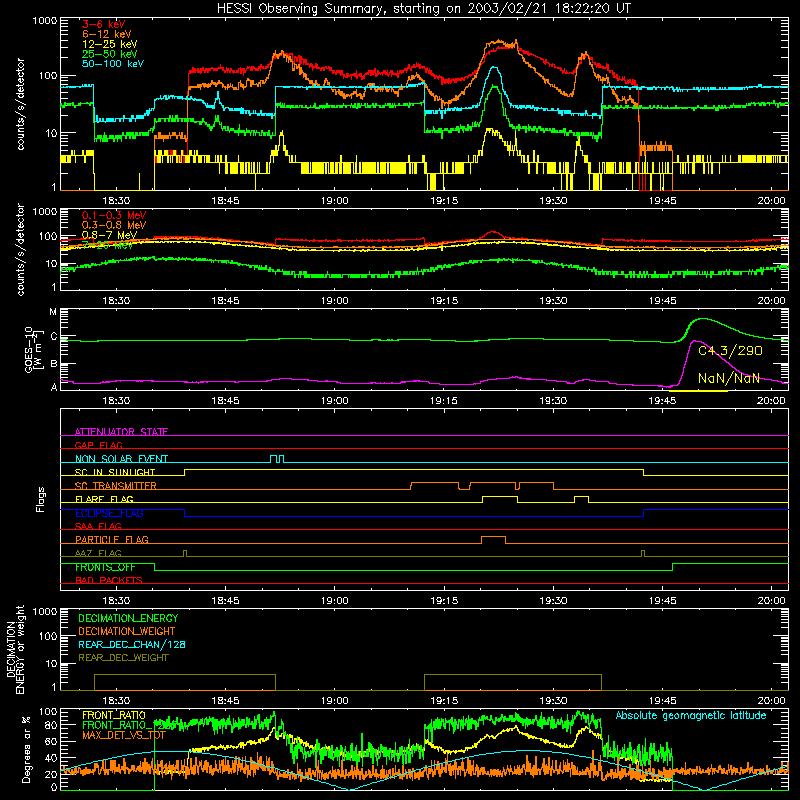Select the 'SAA_FLAG' flag label
Screen dimensions: 800x800
(98, 527)
